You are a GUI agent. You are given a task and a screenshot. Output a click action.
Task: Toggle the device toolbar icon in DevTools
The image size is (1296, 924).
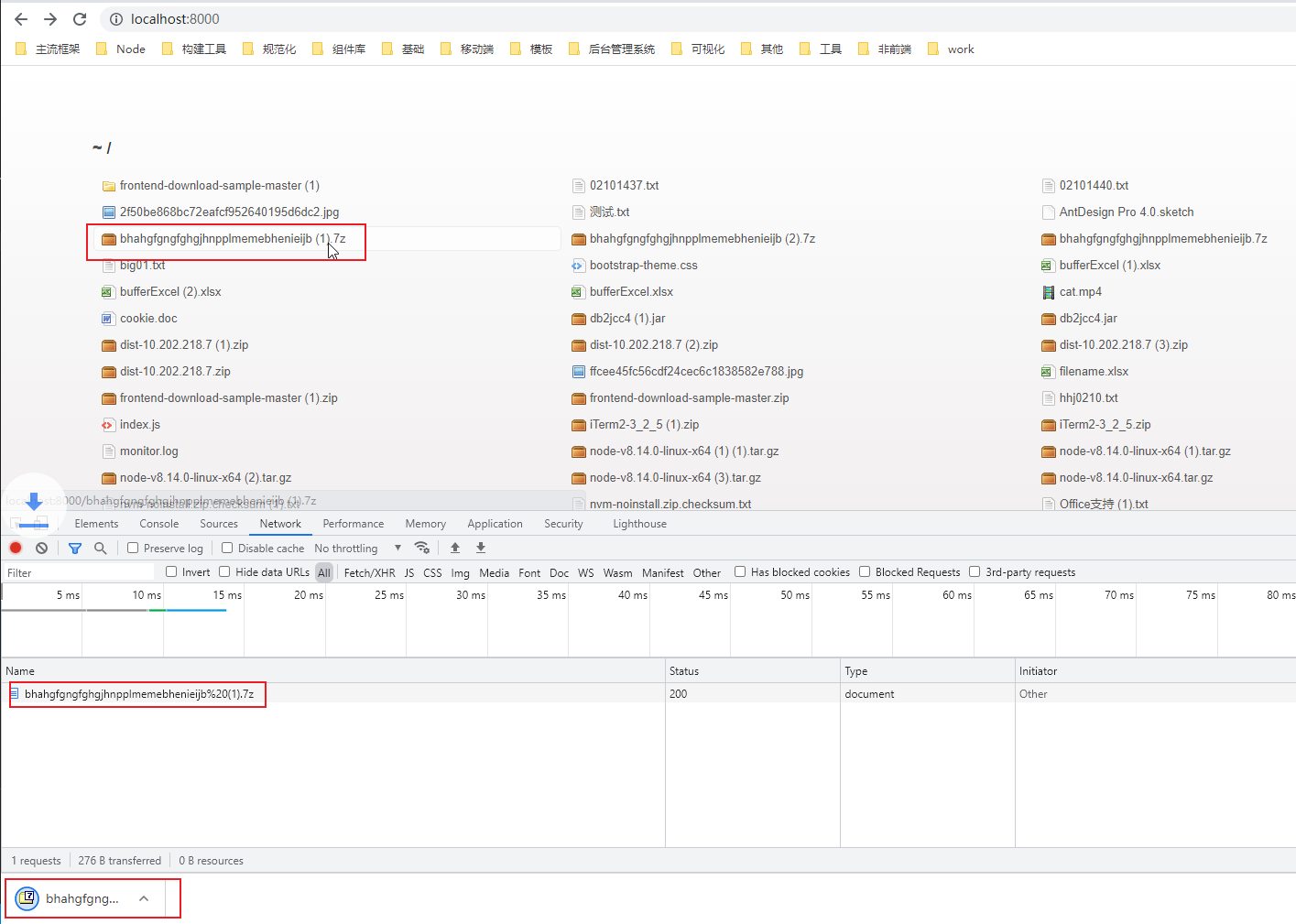[40, 524]
